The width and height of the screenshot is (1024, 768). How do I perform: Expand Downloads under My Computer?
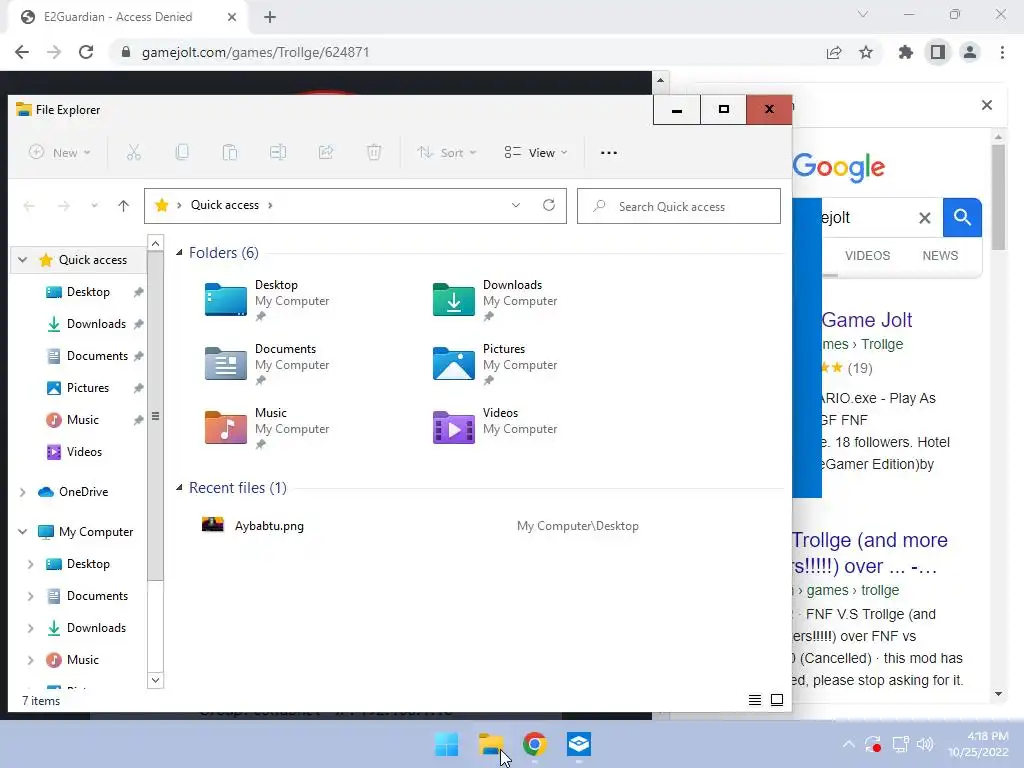tap(30, 628)
